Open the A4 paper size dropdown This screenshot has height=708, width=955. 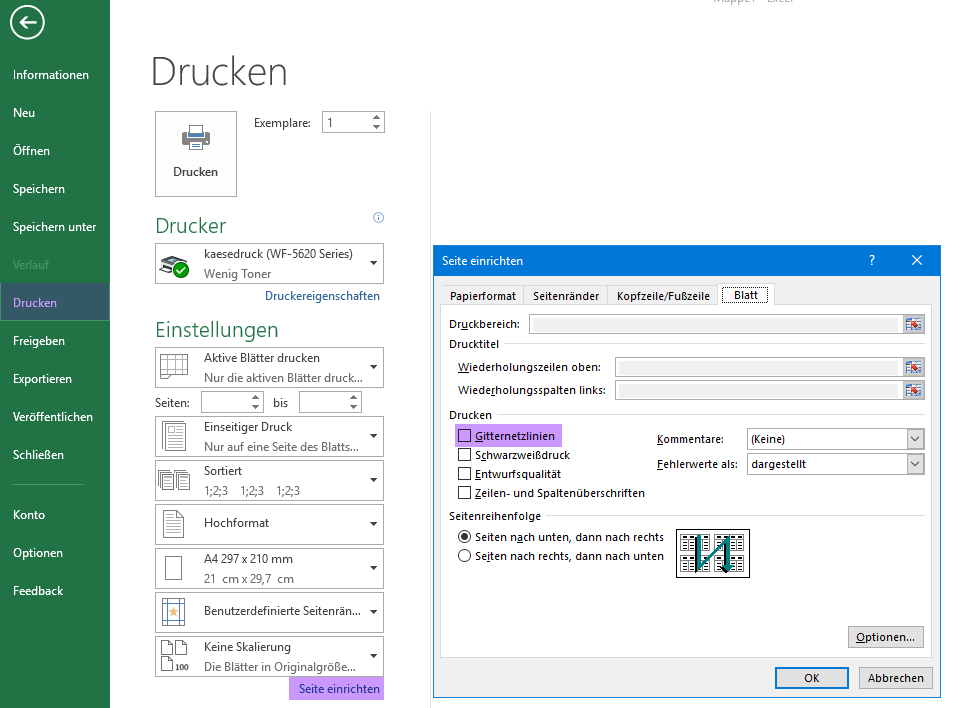point(373,568)
